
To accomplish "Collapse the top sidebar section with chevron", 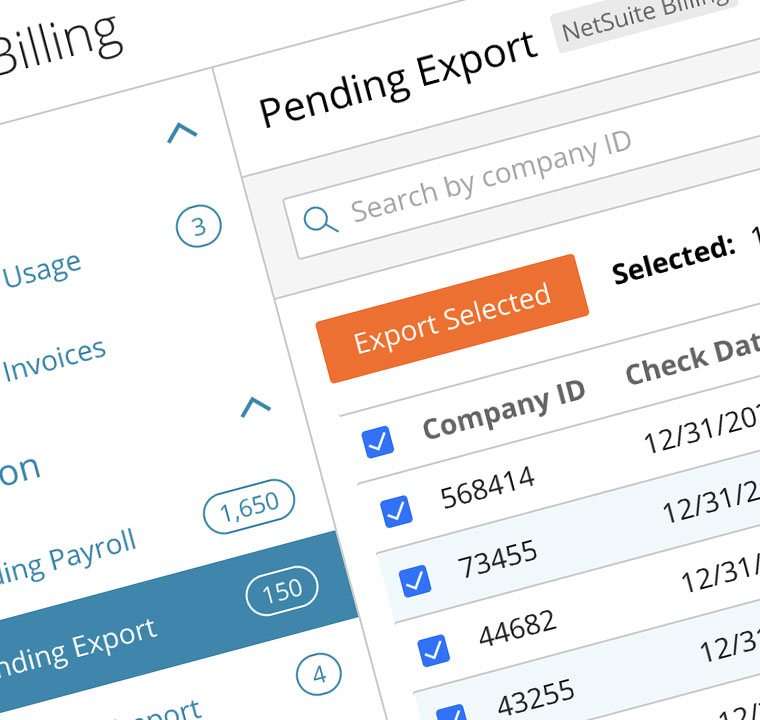I will click(x=182, y=132).
